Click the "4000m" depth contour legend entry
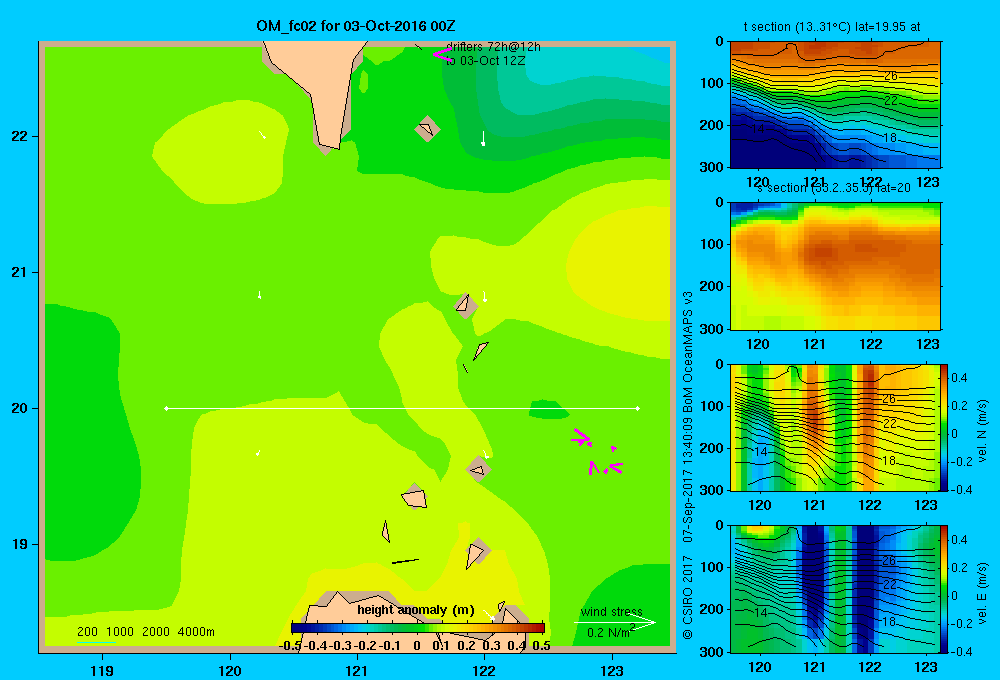This screenshot has height=680, width=1000. [x=196, y=632]
